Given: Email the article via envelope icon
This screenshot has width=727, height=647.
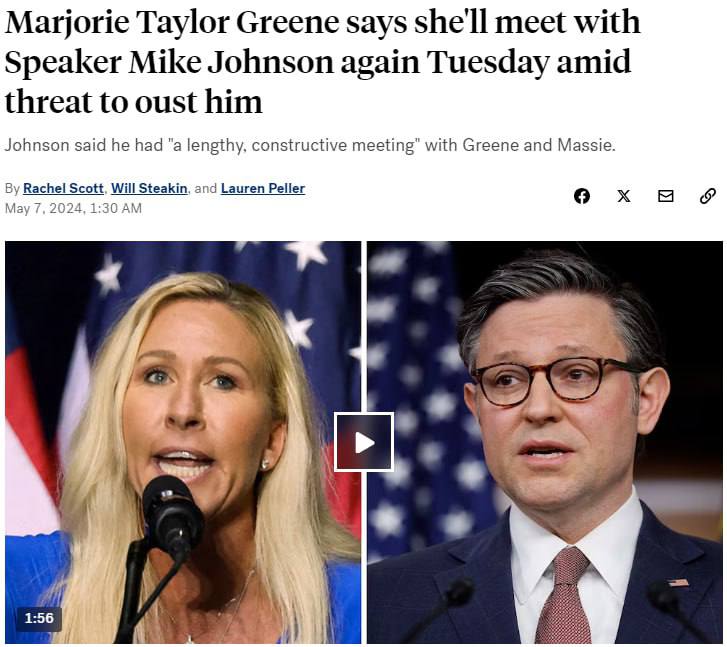Looking at the screenshot, I should coord(666,196).
